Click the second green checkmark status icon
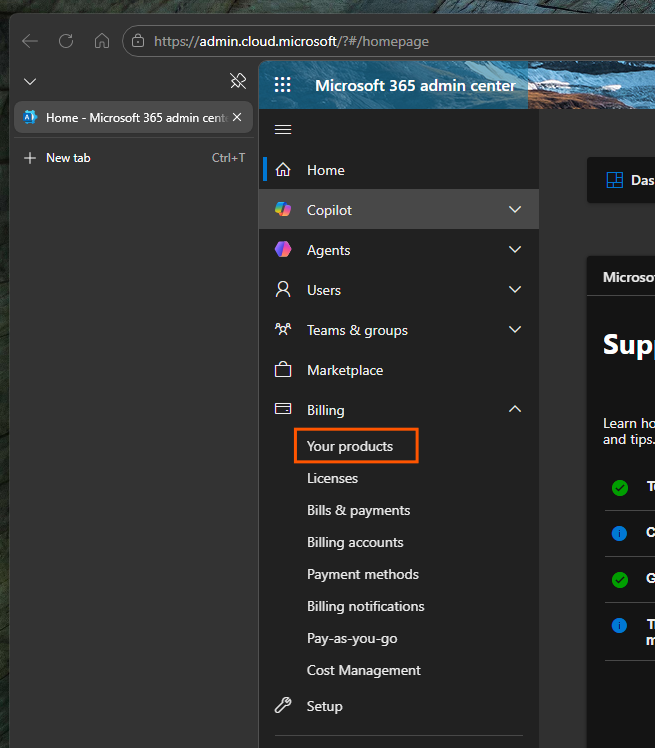Image resolution: width=655 pixels, height=748 pixels. [620, 580]
